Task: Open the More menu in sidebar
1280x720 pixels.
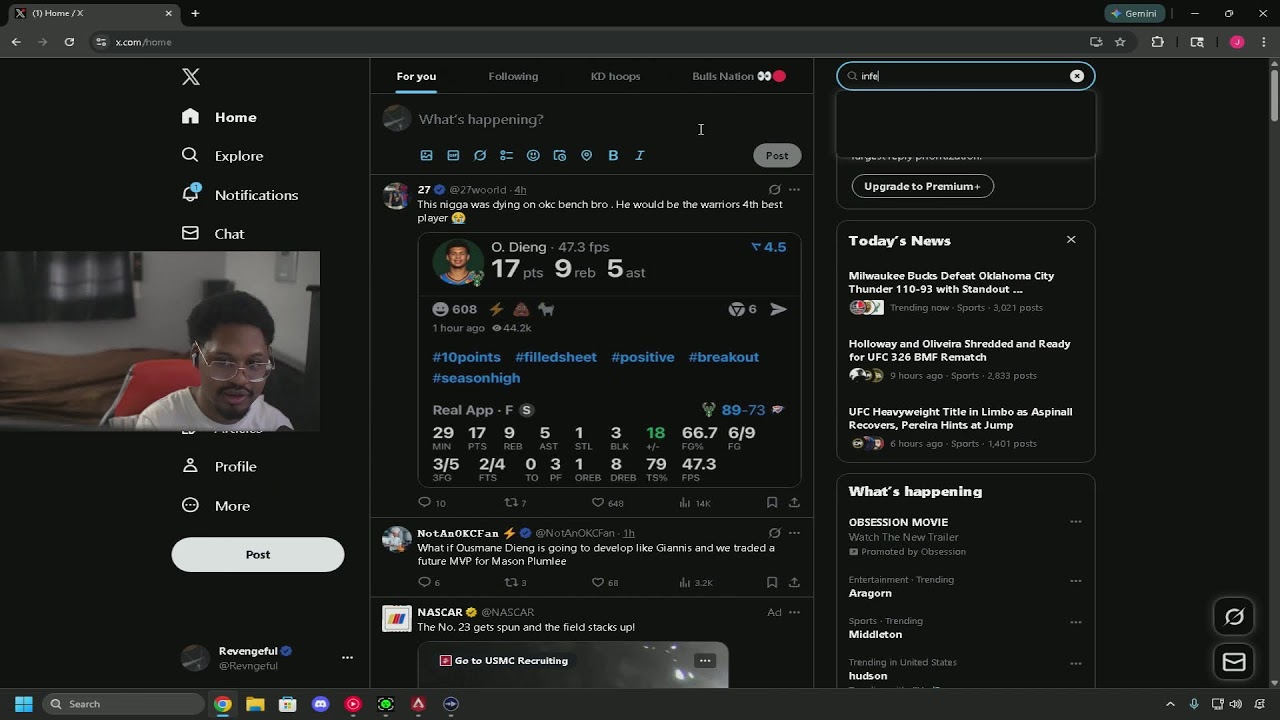Action: click(x=215, y=506)
